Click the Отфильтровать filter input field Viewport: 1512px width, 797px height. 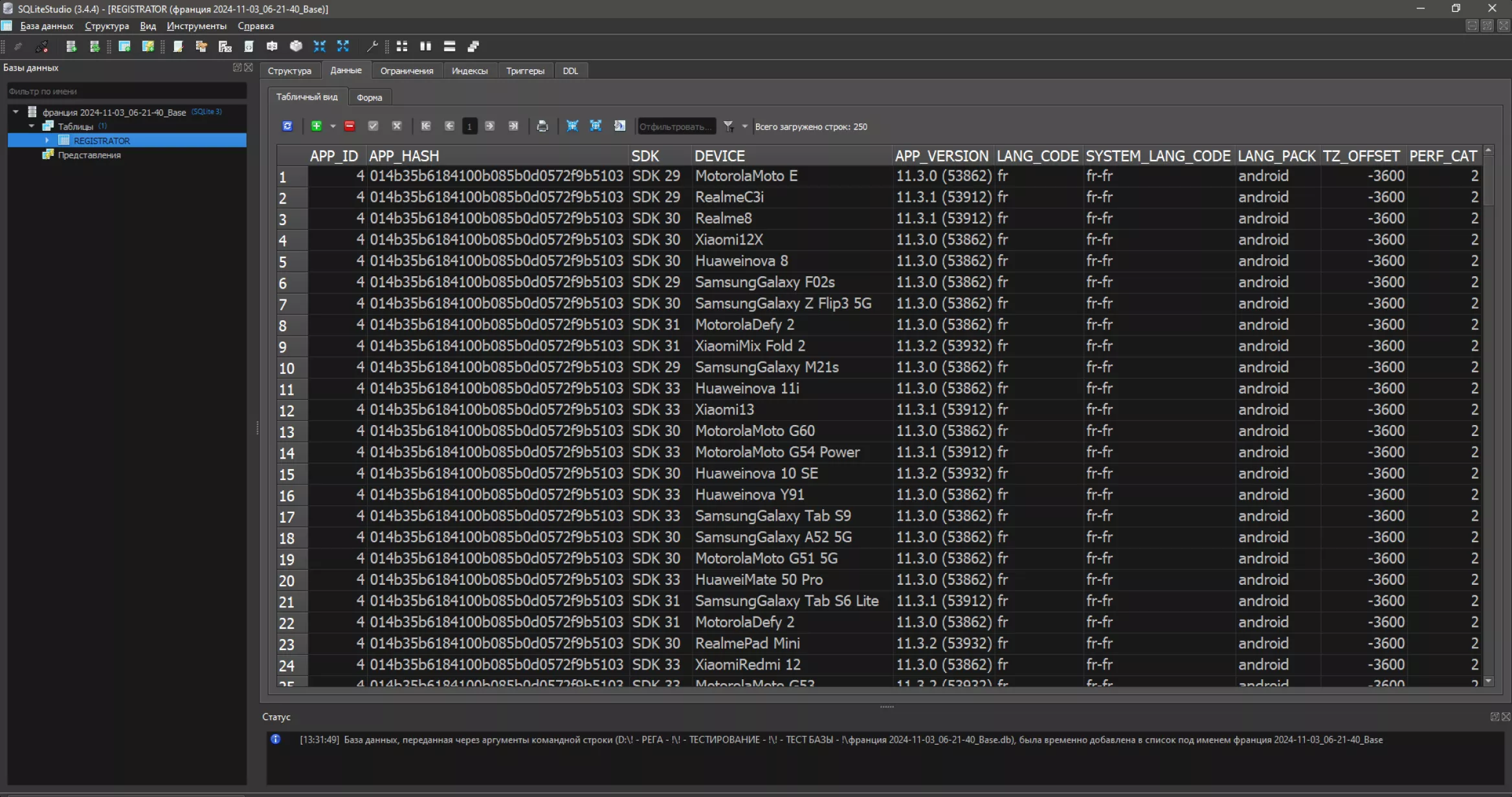676,126
